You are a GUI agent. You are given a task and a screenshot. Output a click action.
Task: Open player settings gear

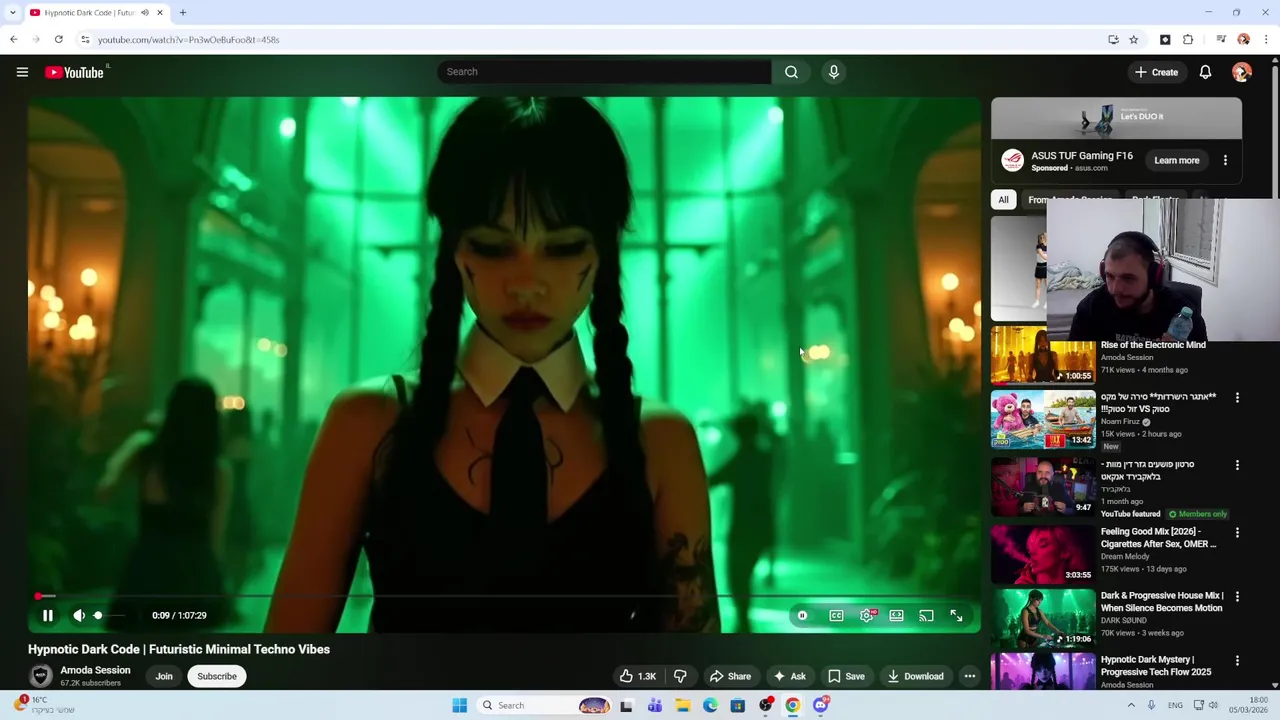point(867,616)
